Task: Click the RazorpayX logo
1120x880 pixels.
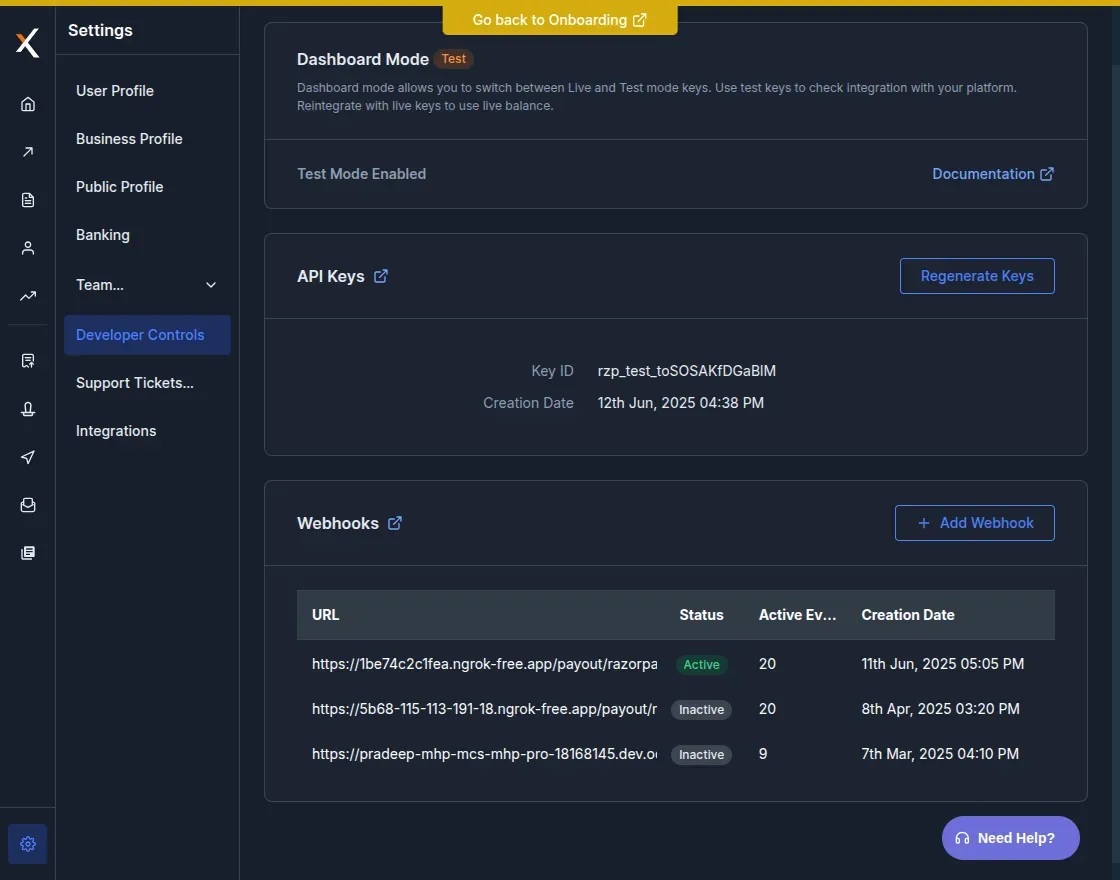Action: 27,42
